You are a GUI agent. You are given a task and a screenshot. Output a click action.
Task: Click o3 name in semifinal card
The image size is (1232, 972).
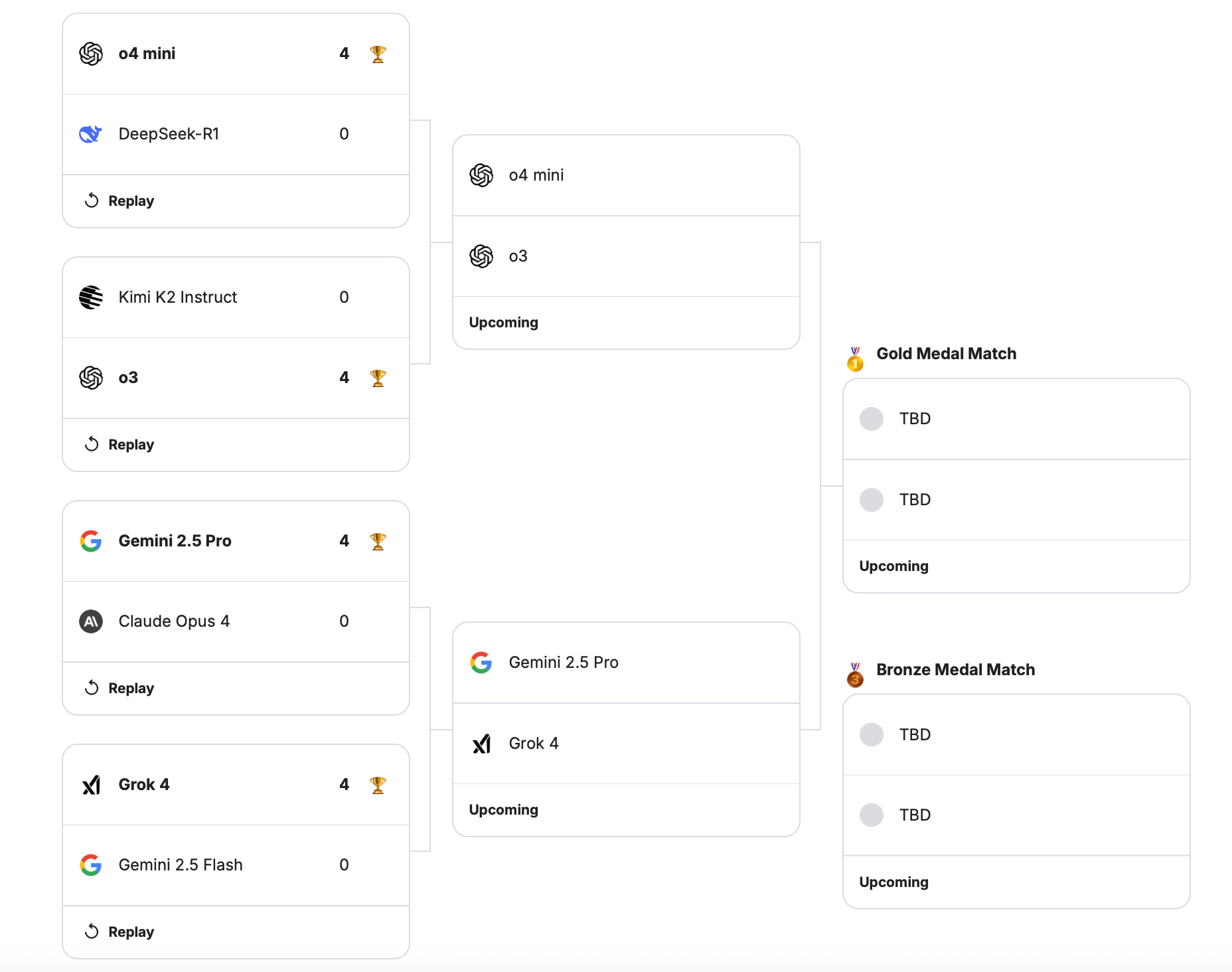[x=518, y=256]
